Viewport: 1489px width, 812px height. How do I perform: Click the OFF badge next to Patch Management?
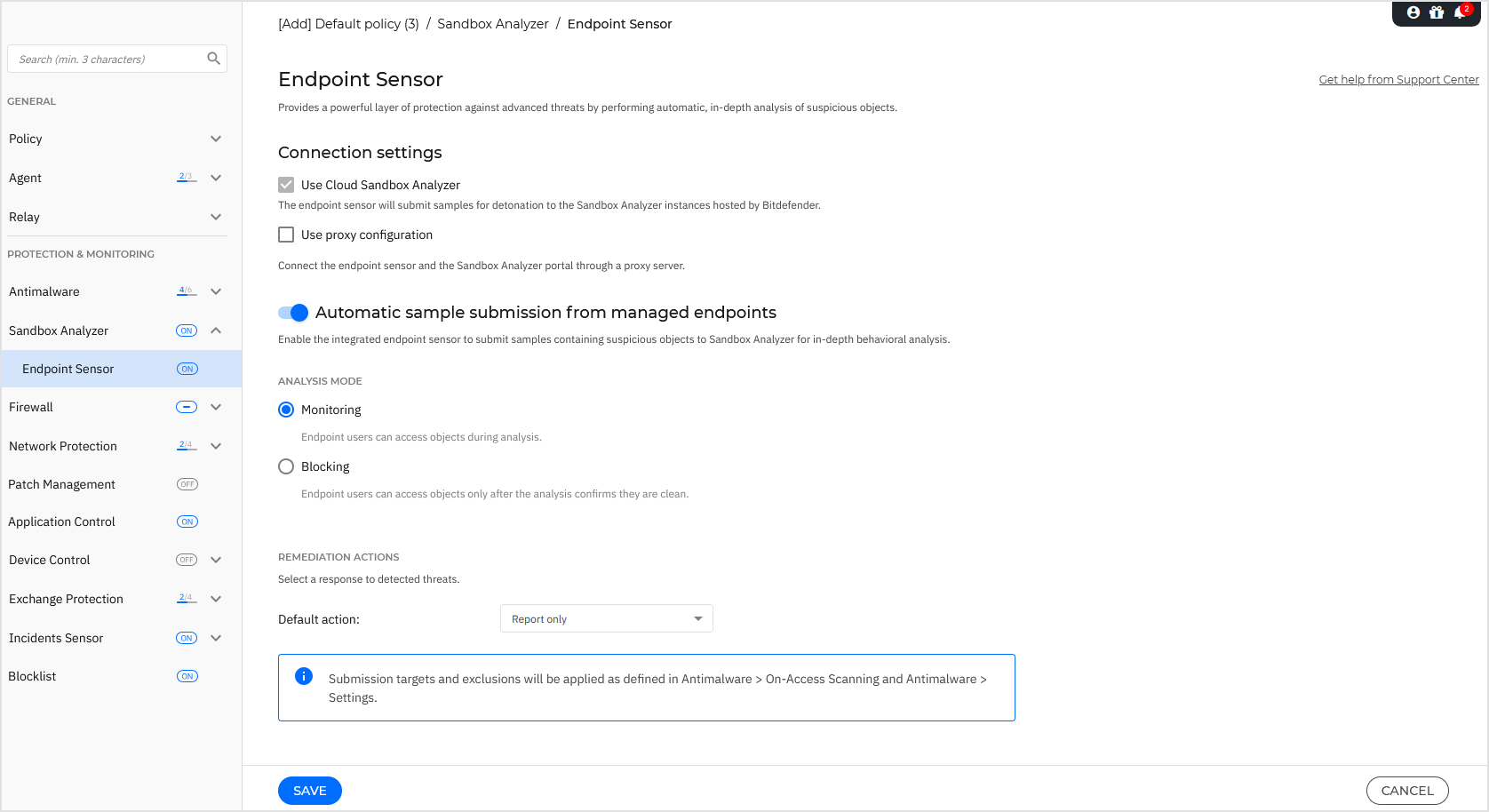pyautogui.click(x=187, y=484)
